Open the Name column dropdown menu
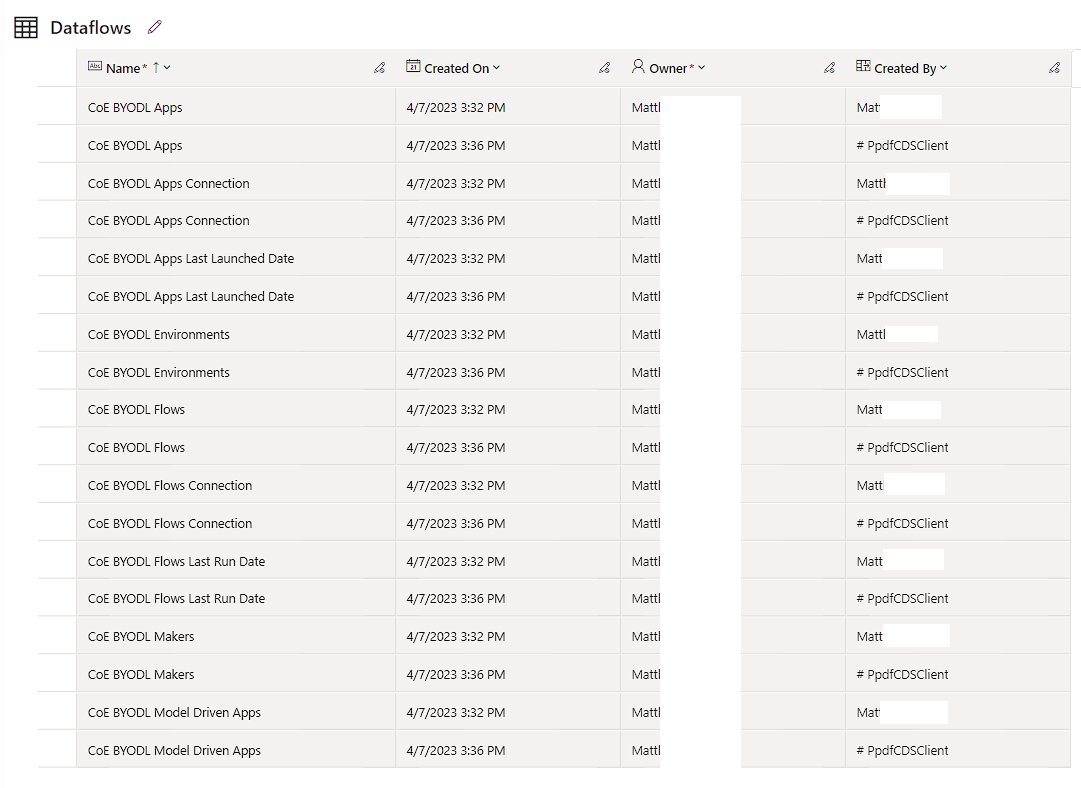Viewport: 1081px width, 788px height. (167, 67)
